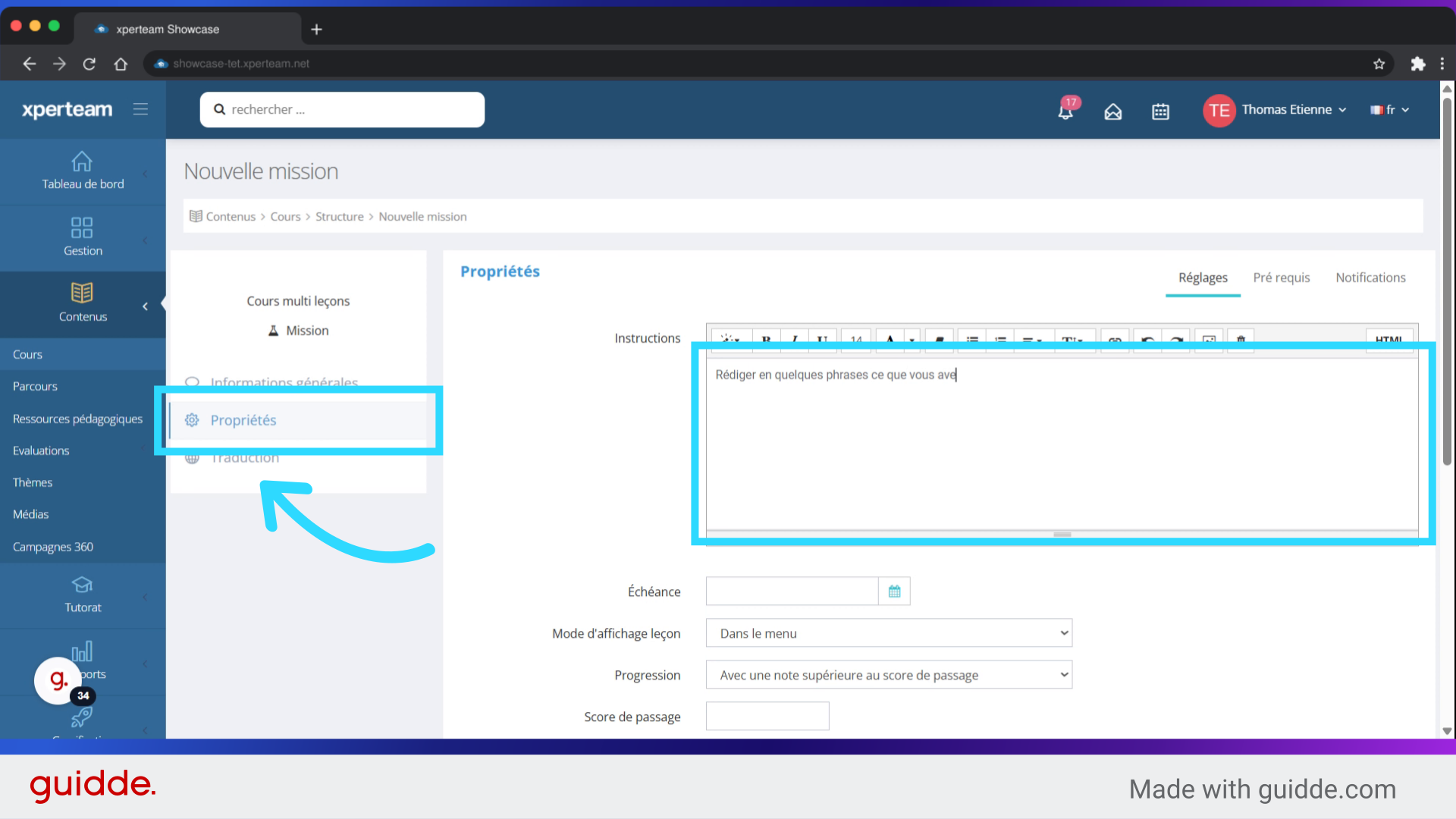The image size is (1456, 819).
Task: Click Structure in the breadcrumb
Action: click(x=339, y=217)
